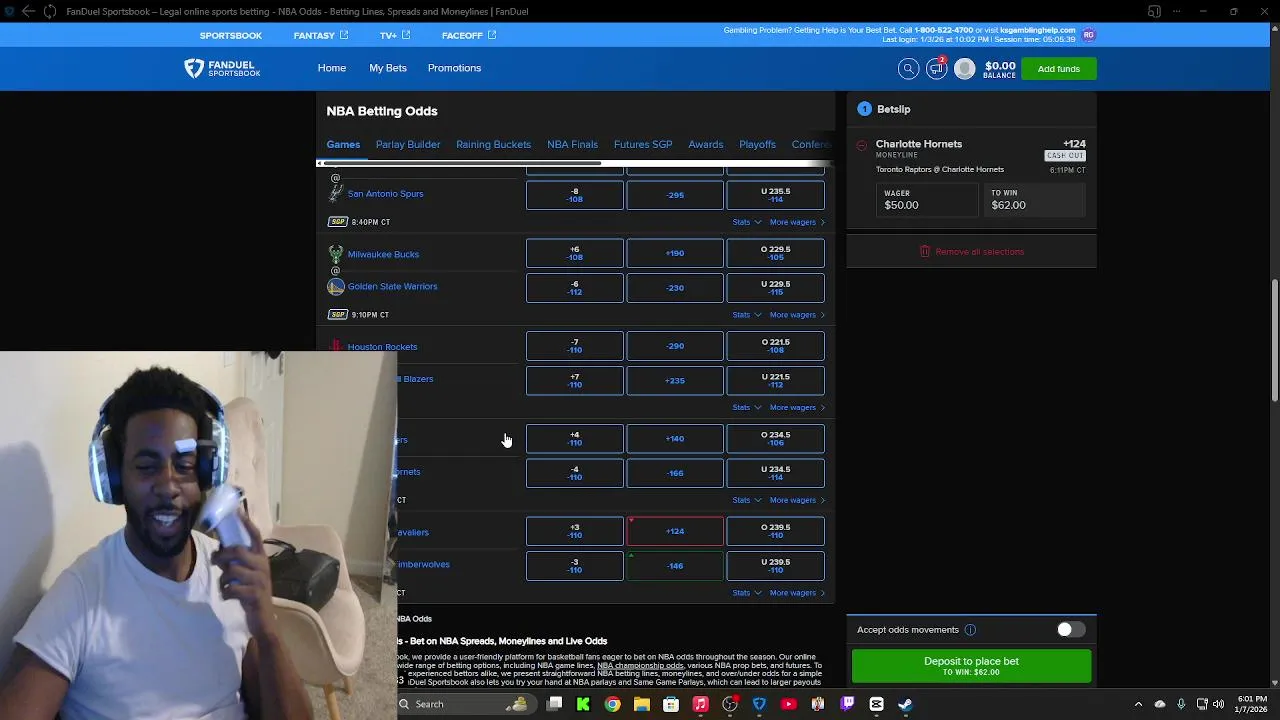The width and height of the screenshot is (1280, 720).
Task: Open More wagers for the Spurs game
Action: (x=797, y=222)
